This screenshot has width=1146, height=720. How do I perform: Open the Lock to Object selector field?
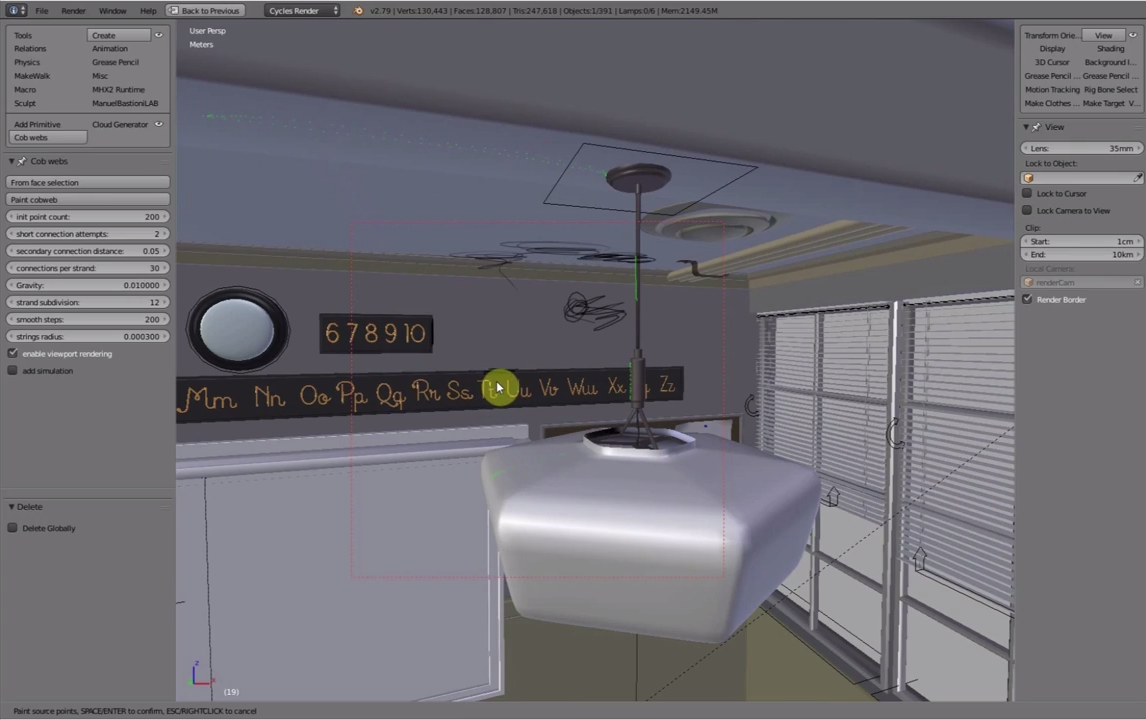(x=1081, y=178)
